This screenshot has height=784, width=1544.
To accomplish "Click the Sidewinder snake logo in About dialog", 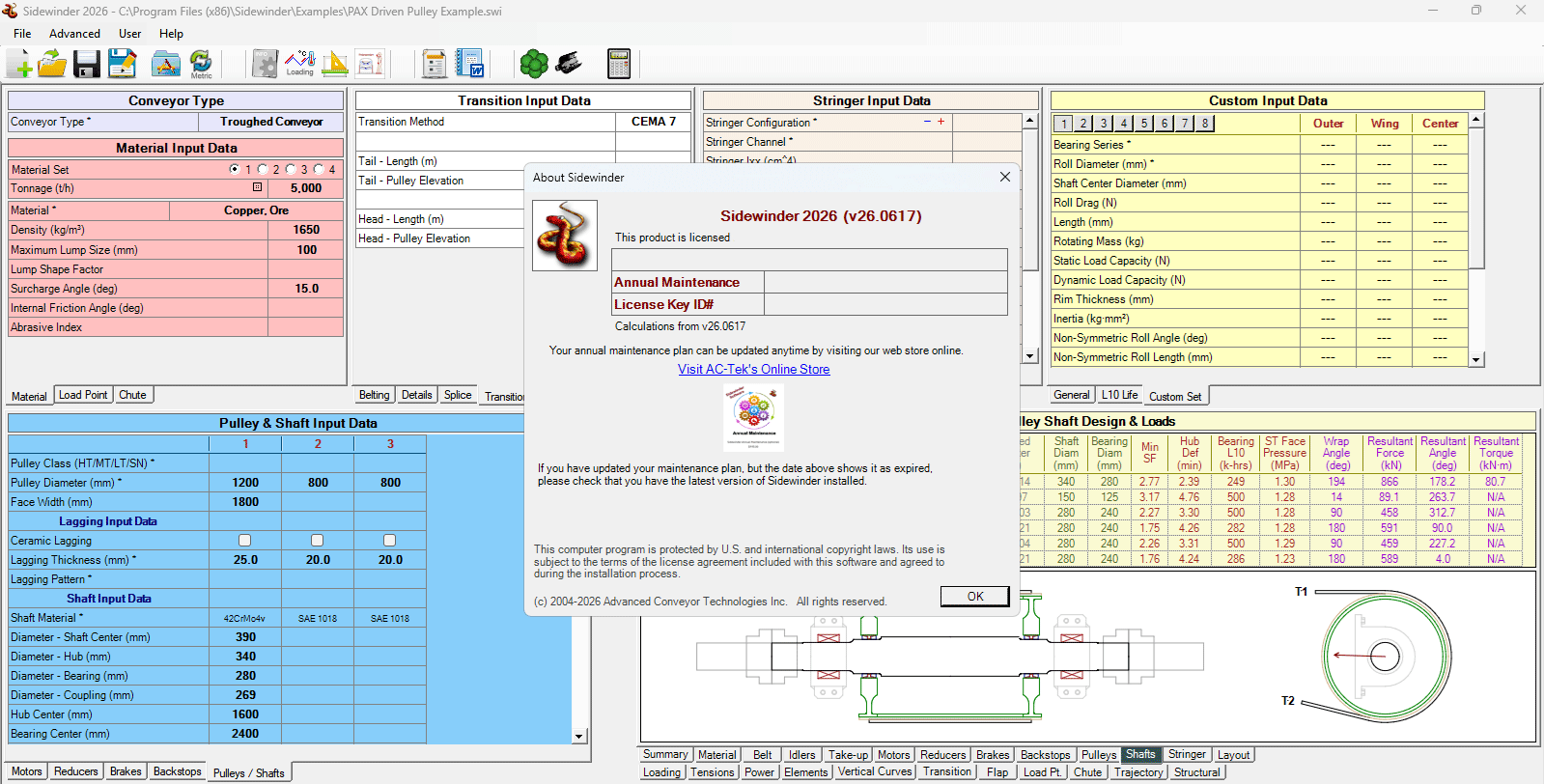I will [565, 236].
